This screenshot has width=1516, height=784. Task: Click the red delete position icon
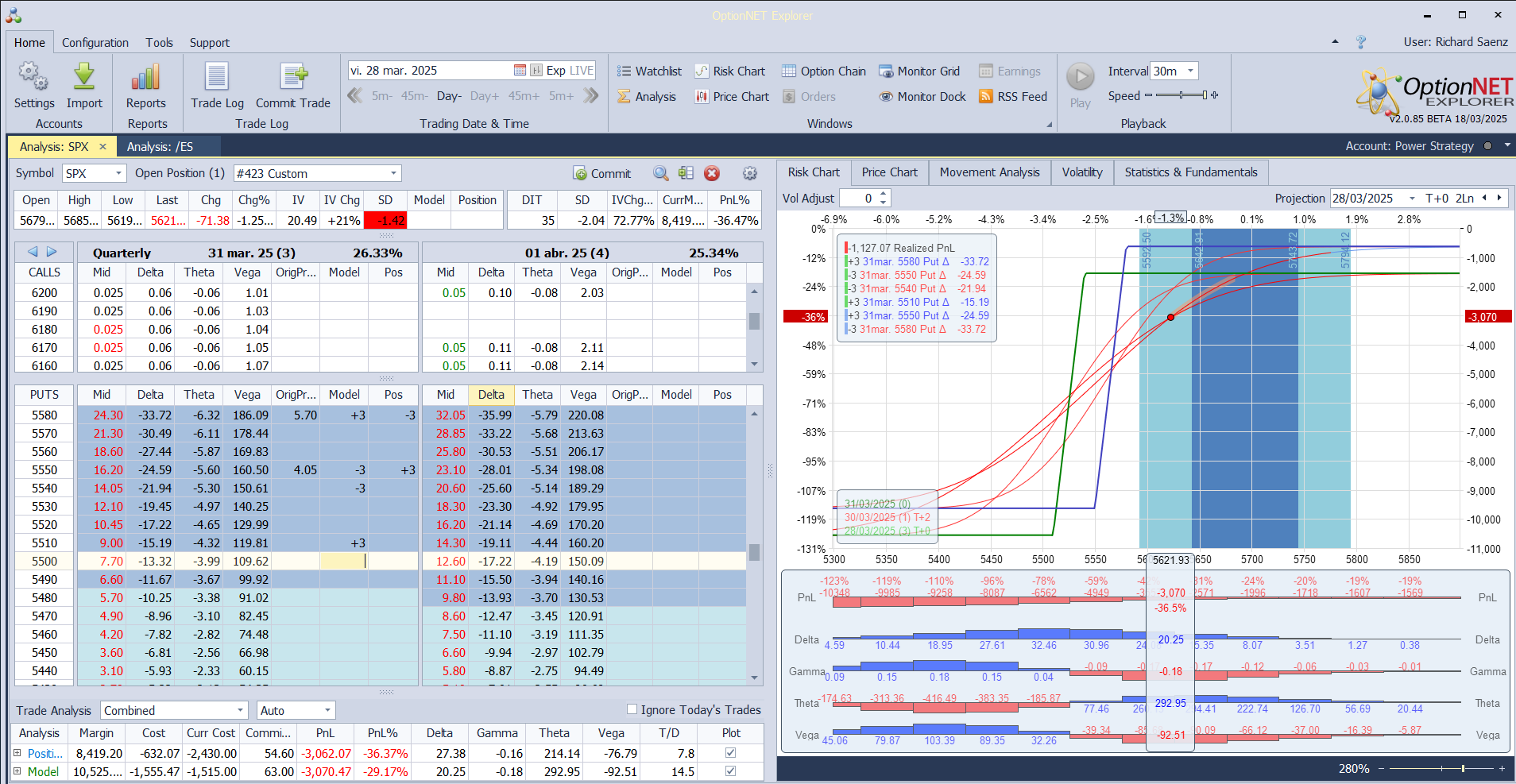tap(712, 173)
